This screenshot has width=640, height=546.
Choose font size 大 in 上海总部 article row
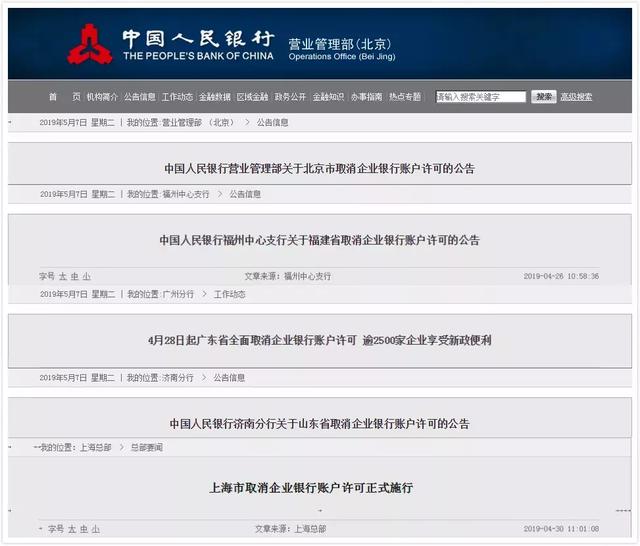click(x=72, y=529)
